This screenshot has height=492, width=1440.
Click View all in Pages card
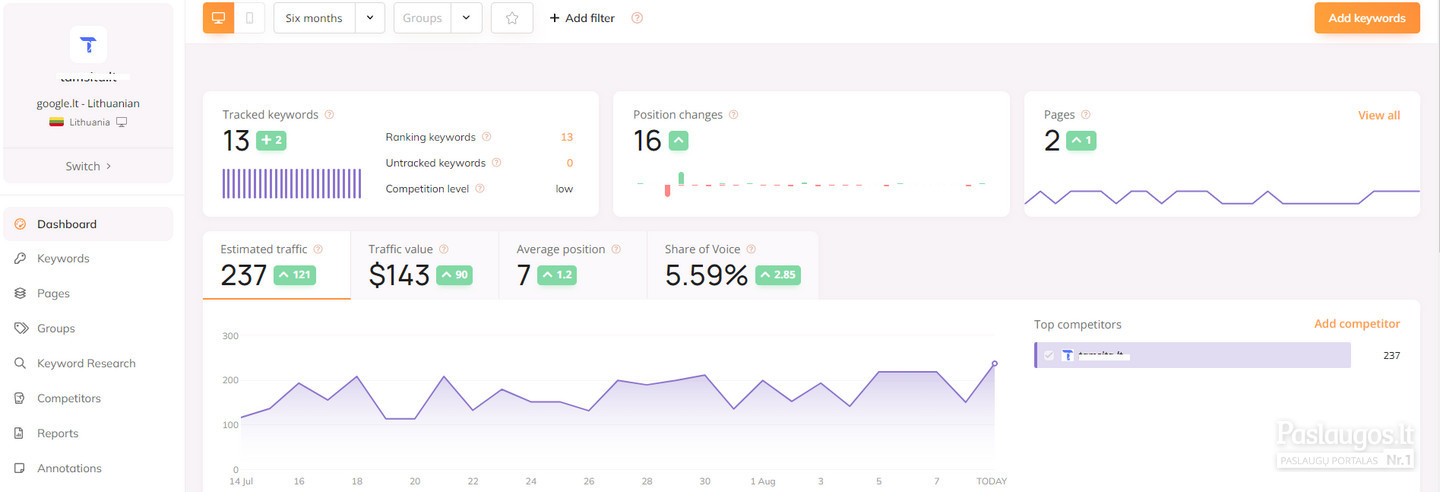coord(1379,115)
